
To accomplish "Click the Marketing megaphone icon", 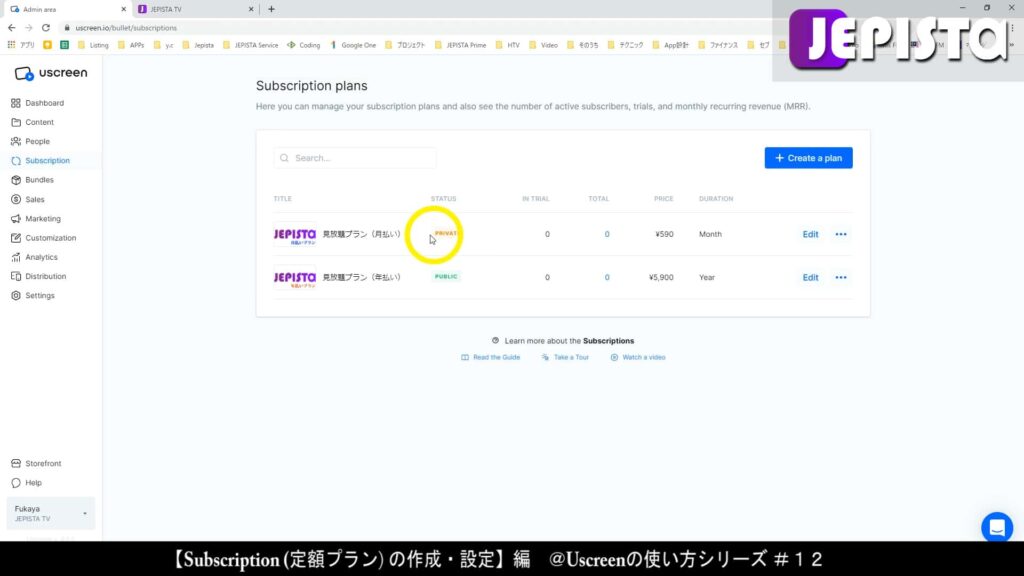I will (16, 219).
